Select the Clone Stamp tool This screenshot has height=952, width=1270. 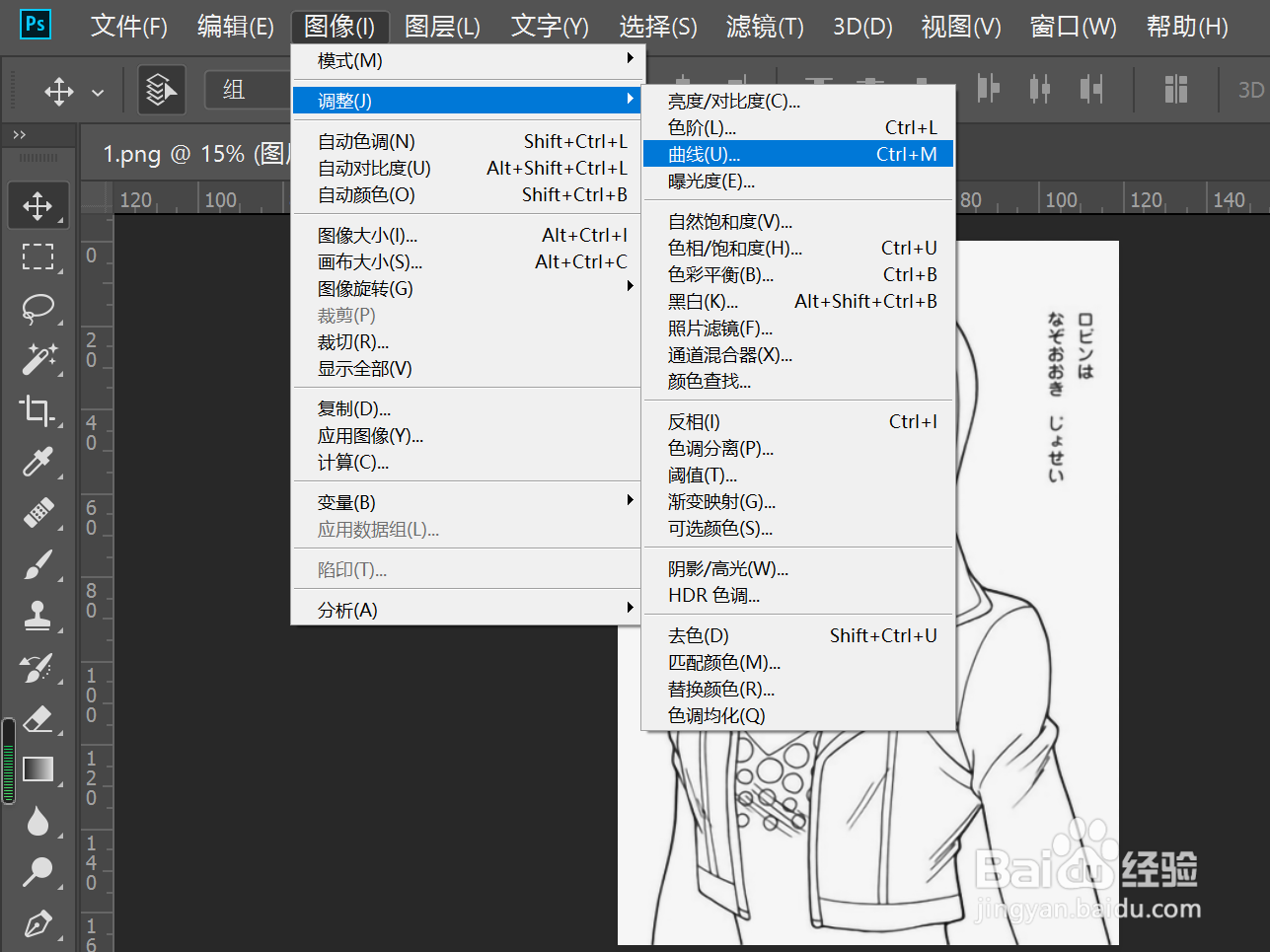37,617
